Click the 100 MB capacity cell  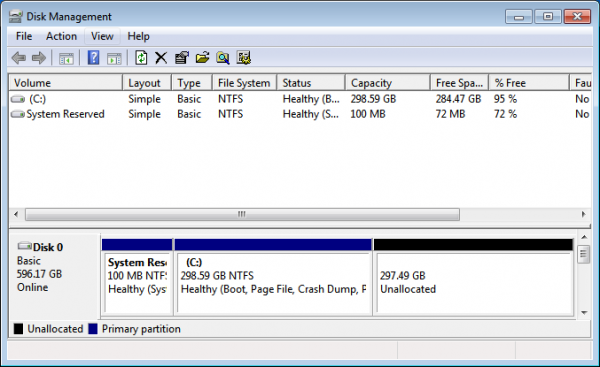pyautogui.click(x=368, y=114)
